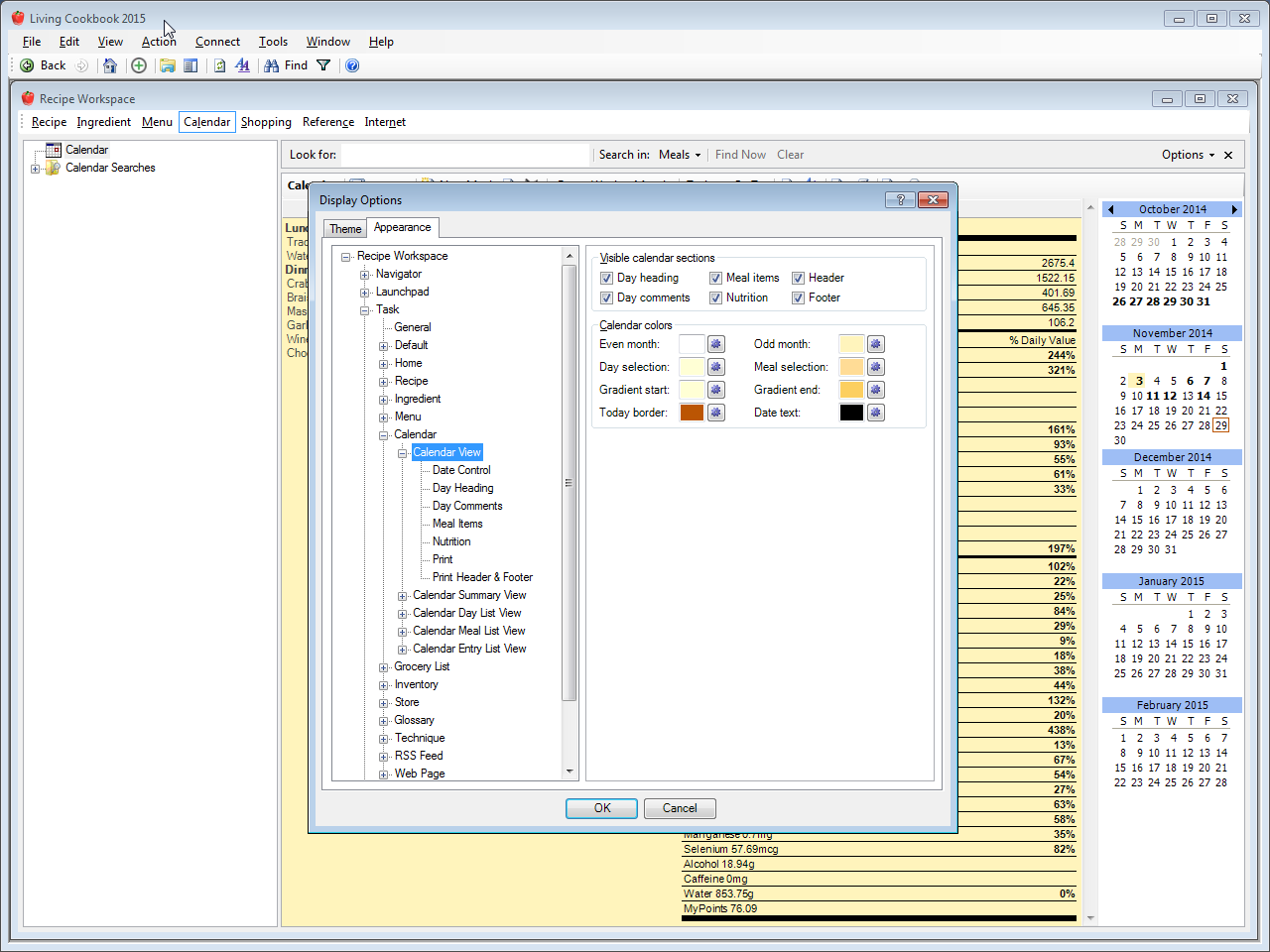Toggle the panel layout icon in toolbar
The height and width of the screenshot is (952, 1270).
(190, 65)
